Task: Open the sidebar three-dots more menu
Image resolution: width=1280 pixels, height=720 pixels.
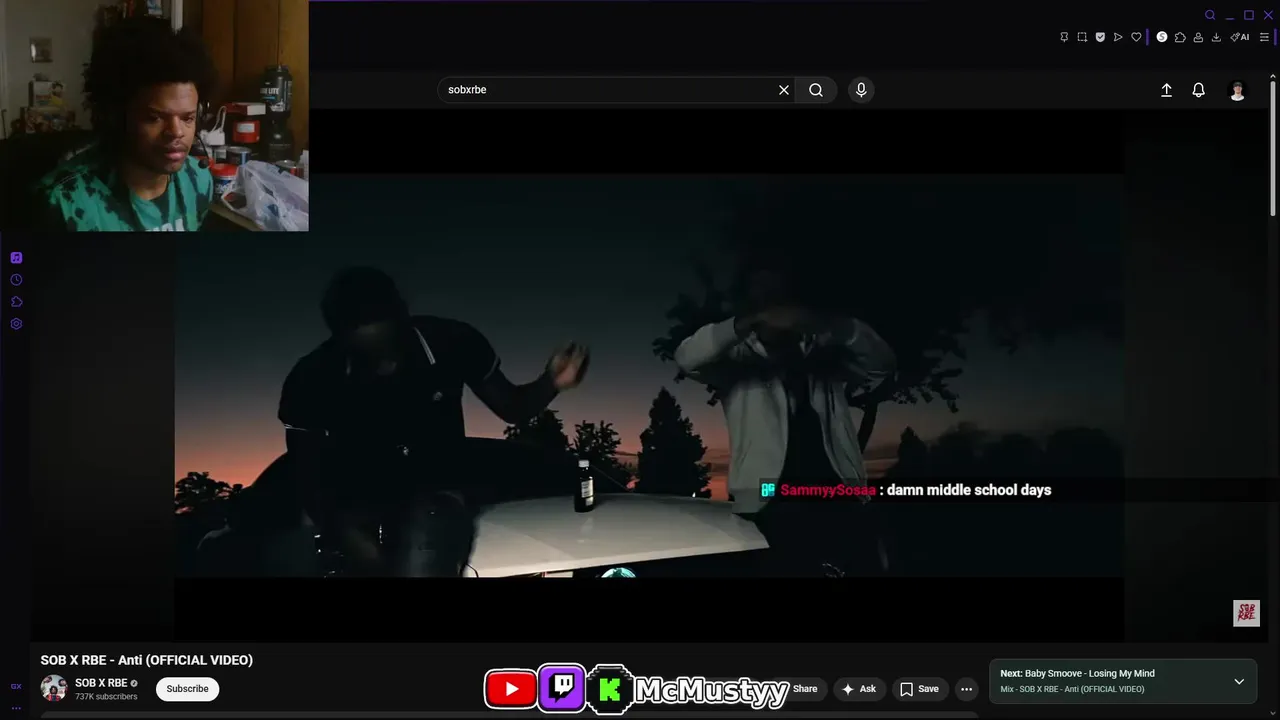Action: [x=16, y=708]
